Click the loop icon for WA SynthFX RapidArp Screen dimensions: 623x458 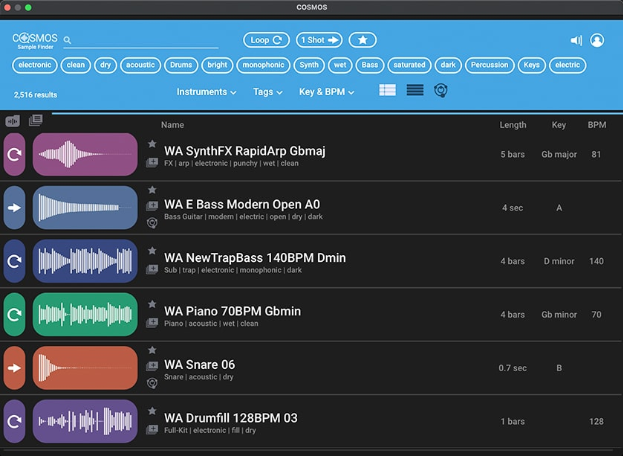(x=14, y=155)
